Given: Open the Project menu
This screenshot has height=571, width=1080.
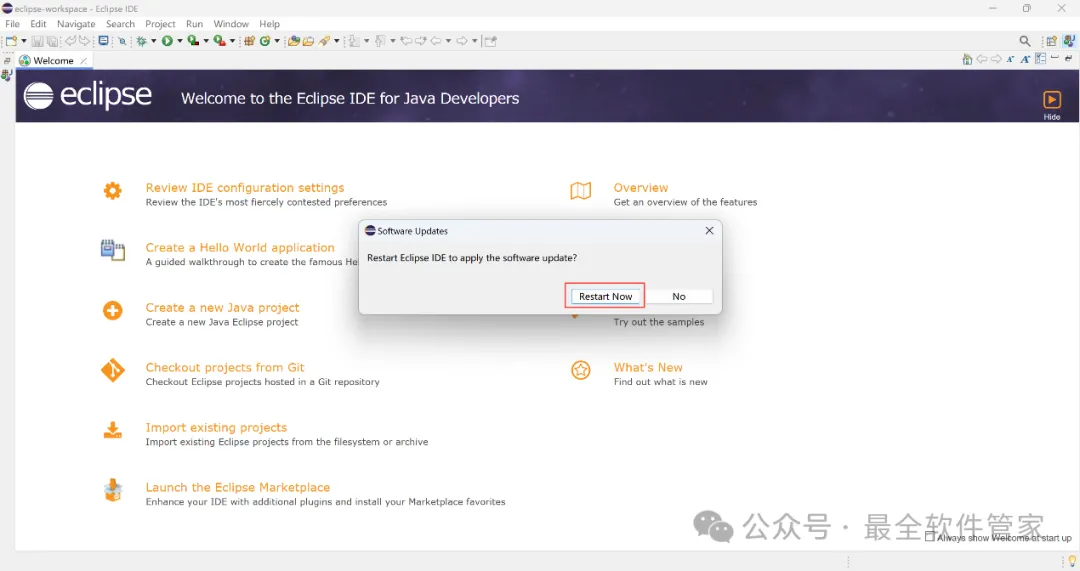Looking at the screenshot, I should [160, 23].
